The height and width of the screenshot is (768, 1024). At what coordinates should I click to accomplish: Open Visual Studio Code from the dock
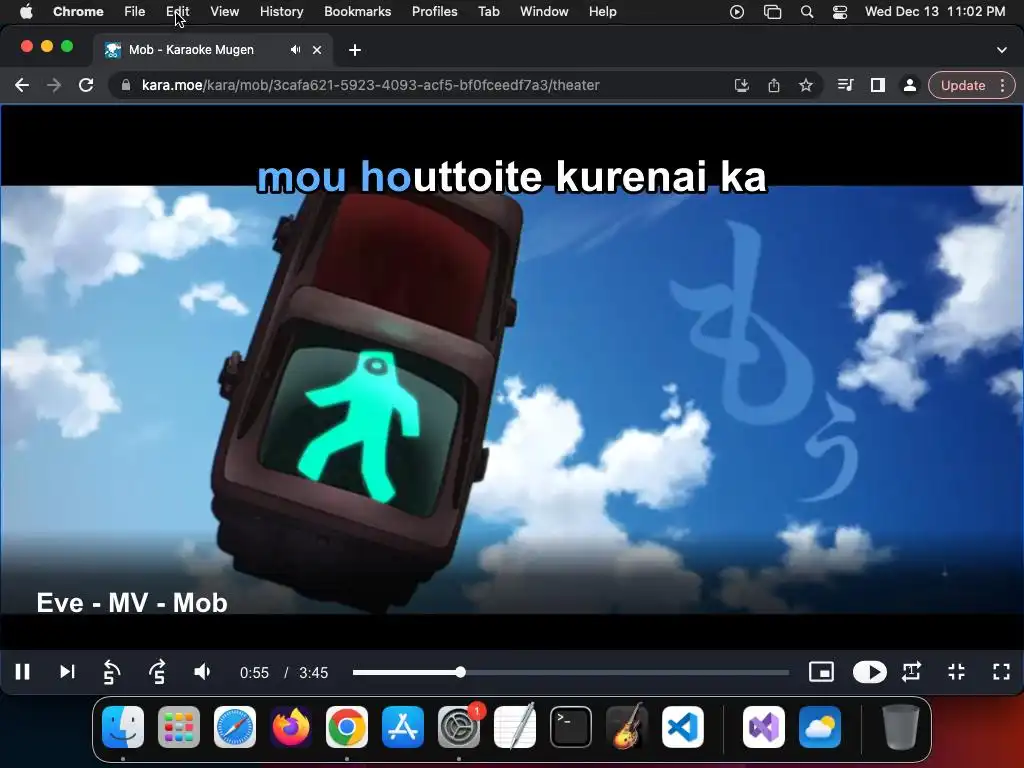pos(683,727)
